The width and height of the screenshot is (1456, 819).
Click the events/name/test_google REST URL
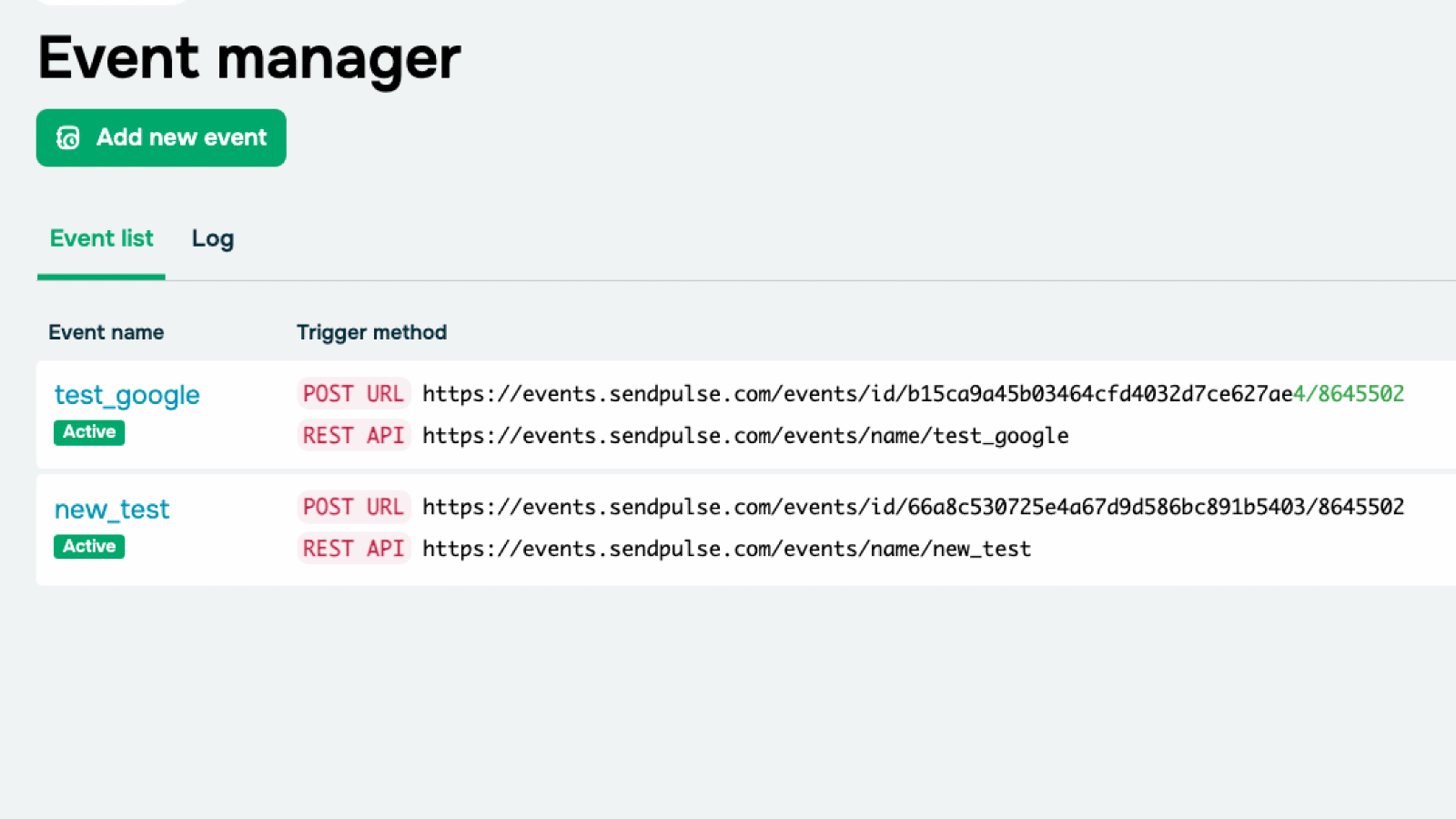[744, 436]
